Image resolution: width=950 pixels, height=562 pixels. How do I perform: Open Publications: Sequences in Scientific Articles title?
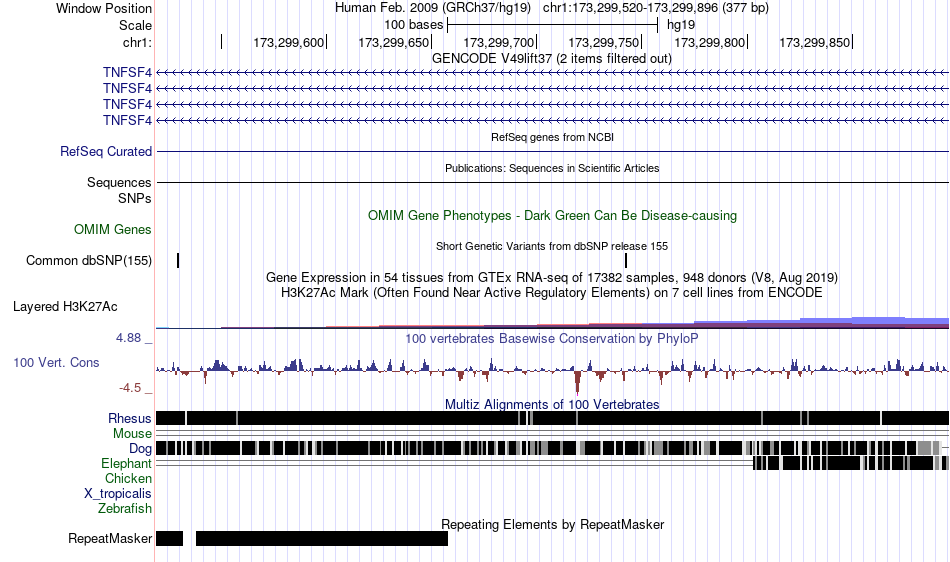[552, 168]
